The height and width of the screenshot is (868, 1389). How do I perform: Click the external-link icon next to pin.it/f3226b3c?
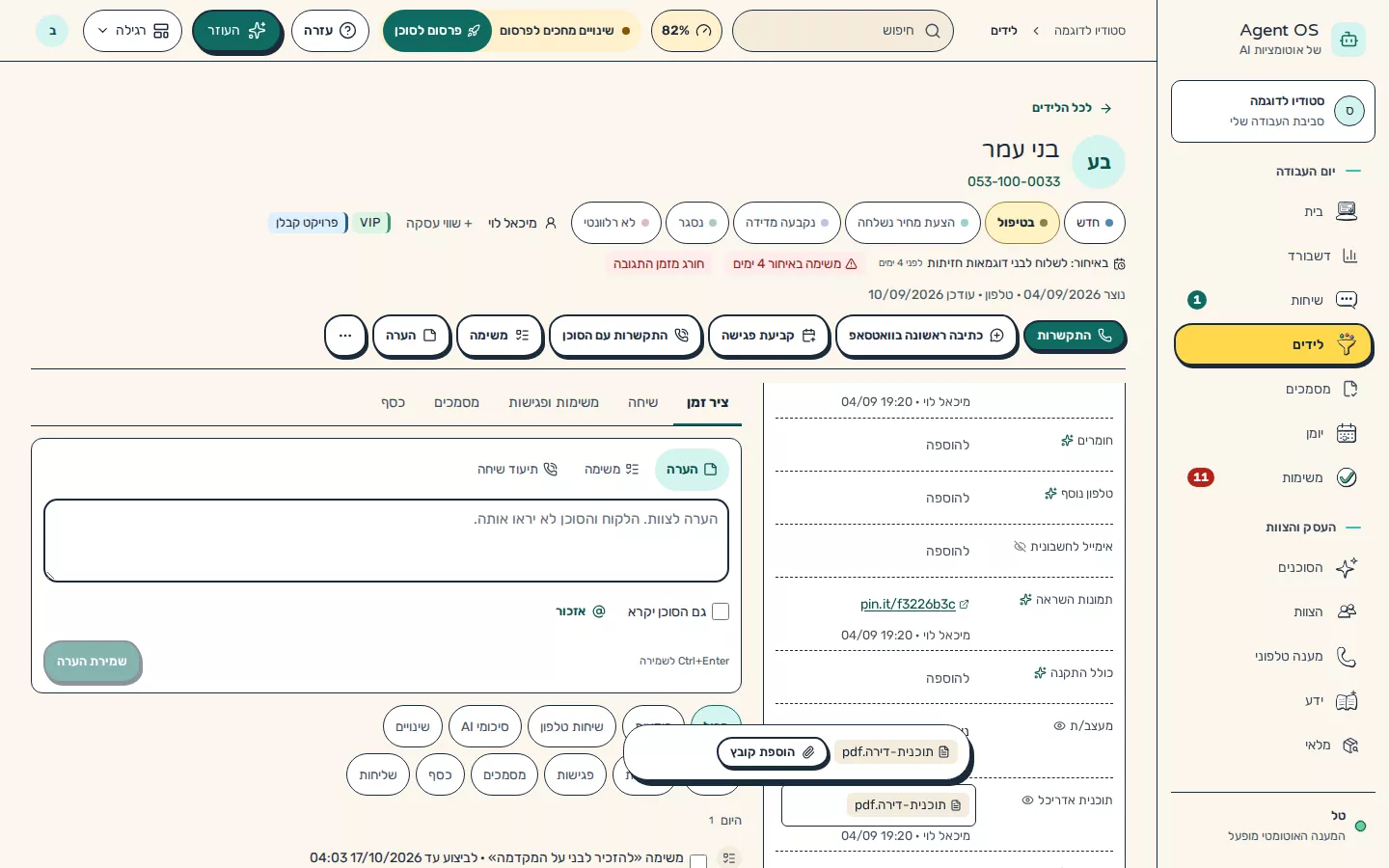point(964,605)
